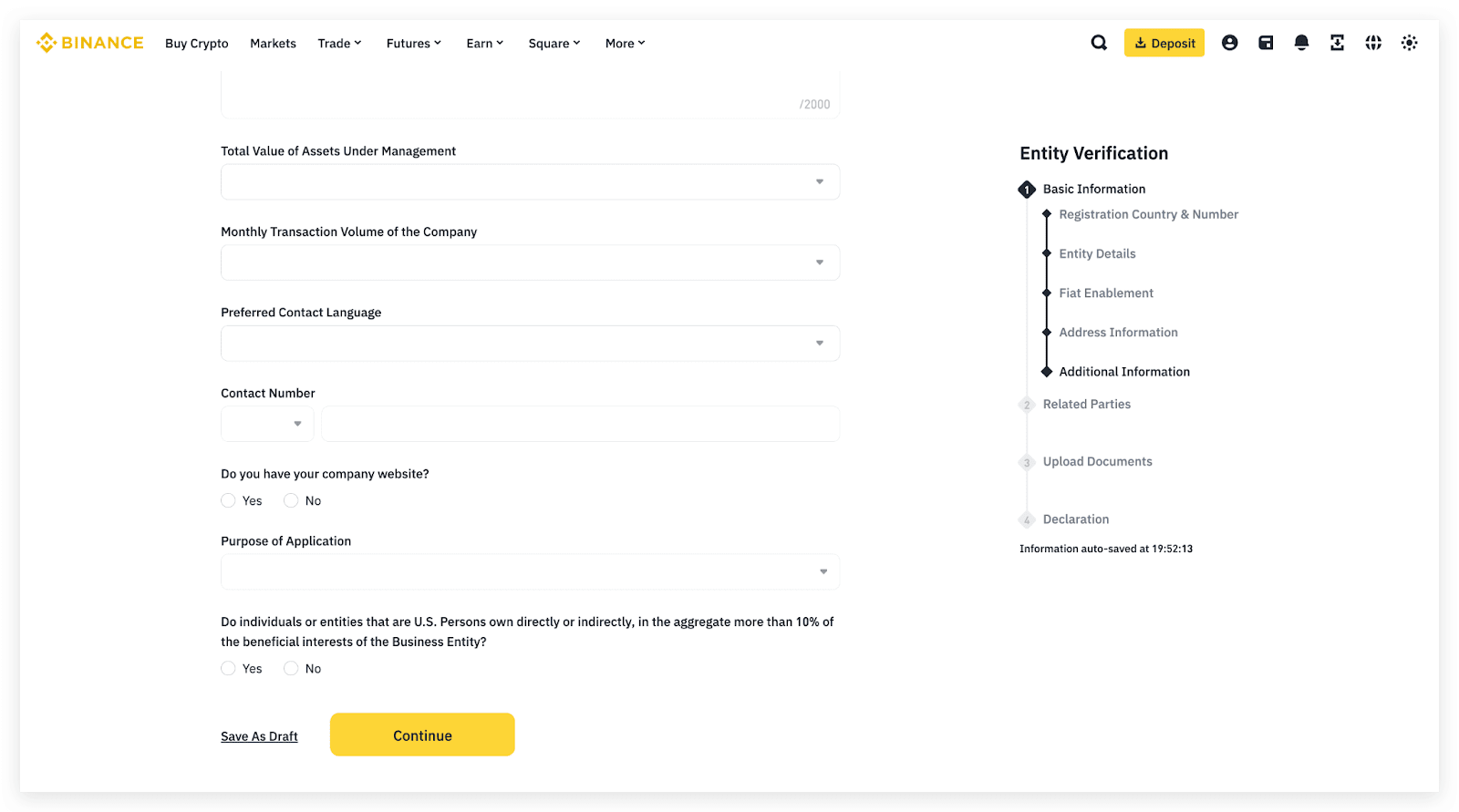Image resolution: width=1459 pixels, height=812 pixels.
Task: Expand the Earn menu
Action: click(485, 43)
